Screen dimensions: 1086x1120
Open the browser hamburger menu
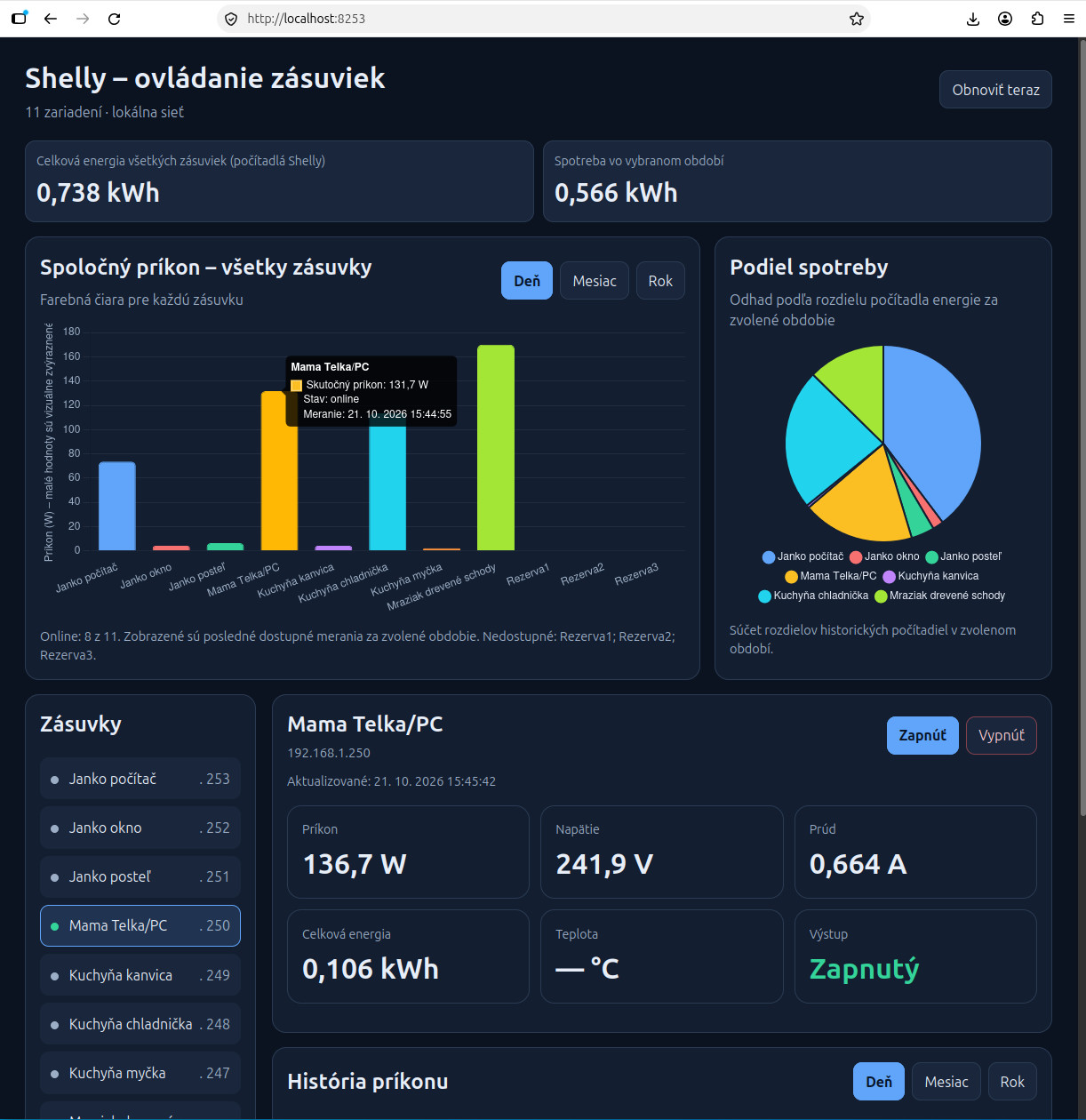coord(1069,19)
